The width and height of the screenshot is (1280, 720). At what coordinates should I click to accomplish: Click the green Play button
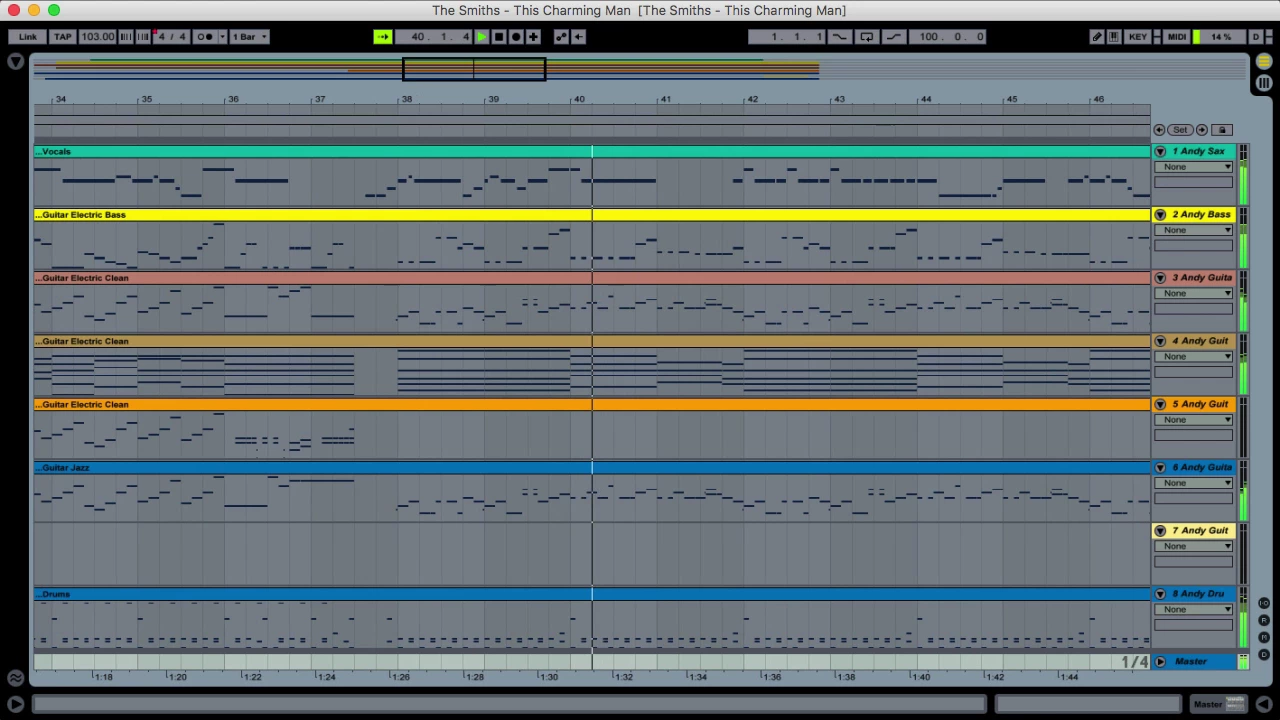[482, 37]
